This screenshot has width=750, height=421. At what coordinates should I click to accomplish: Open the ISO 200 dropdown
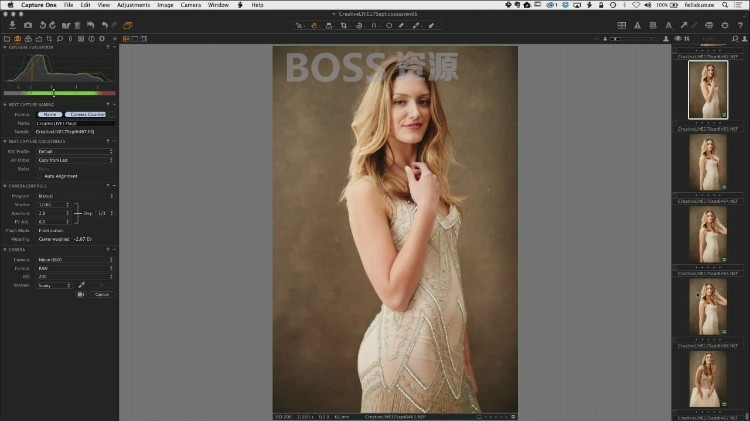75,277
